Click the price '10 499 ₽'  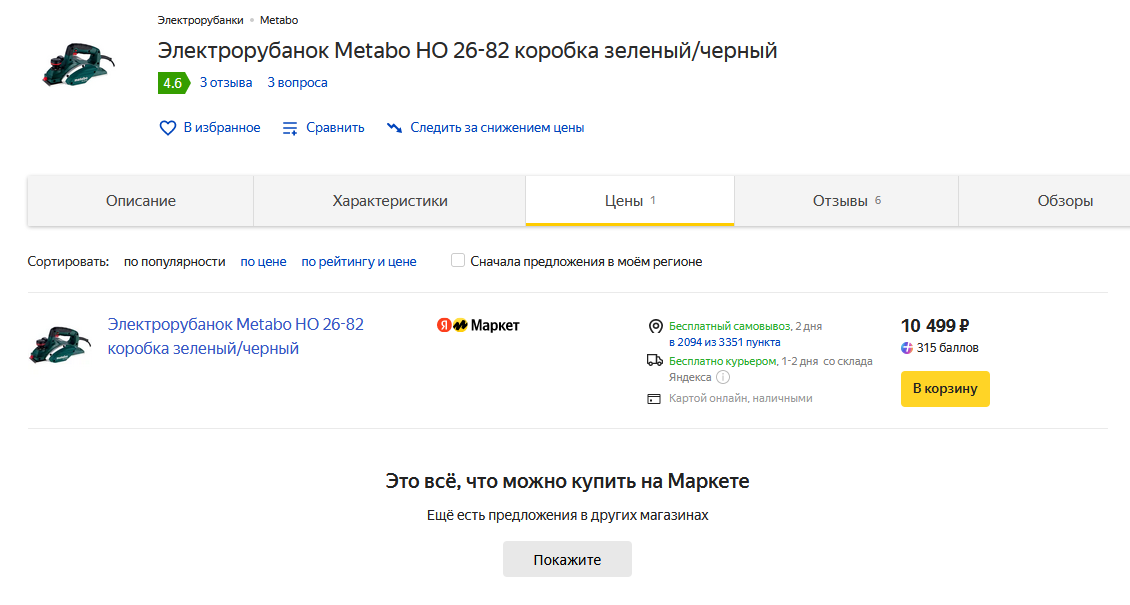pos(935,326)
